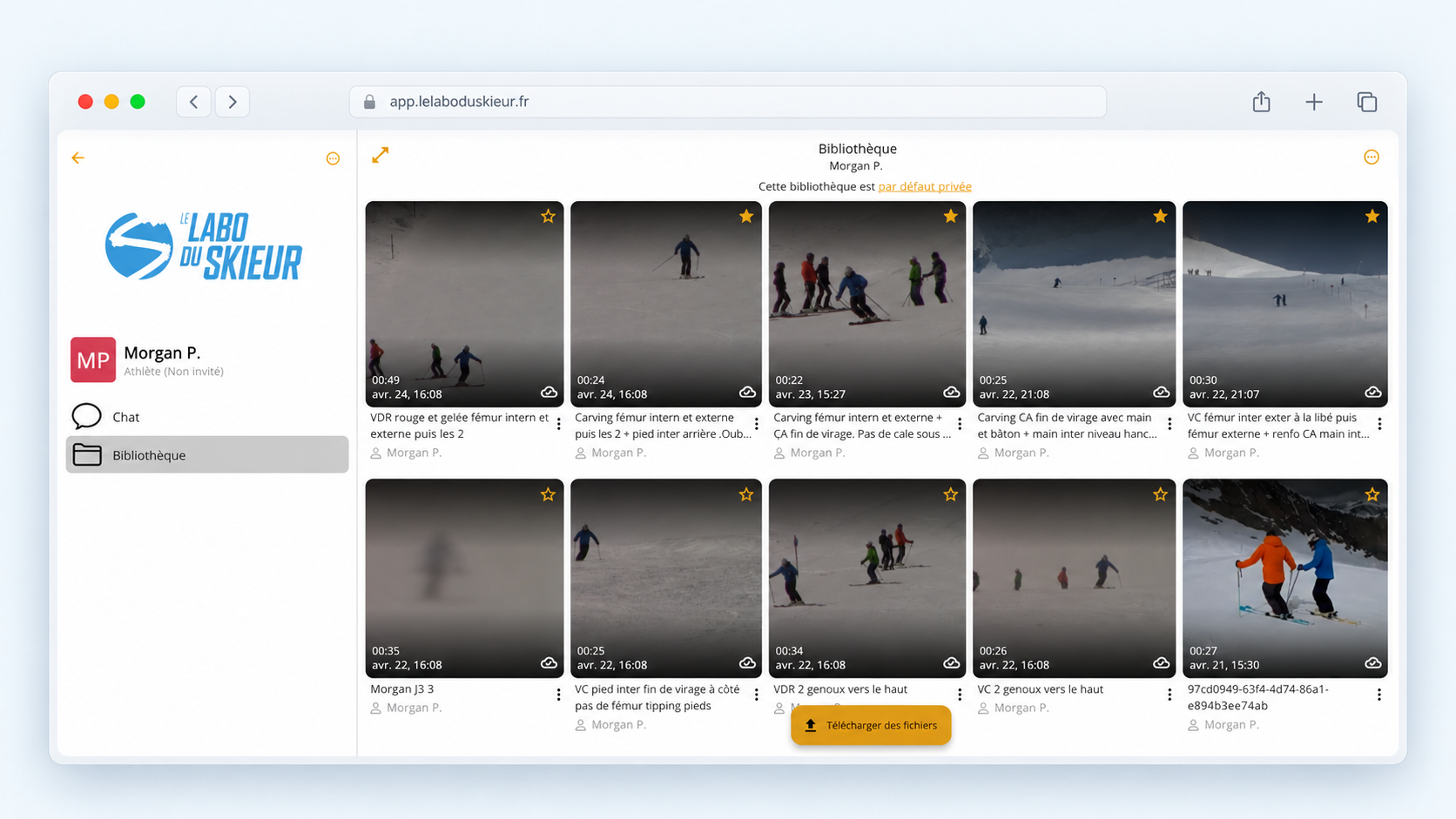Viewport: 1456px width, 819px height.
Task: Open sidebar options ellipsis icon
Action: [333, 158]
